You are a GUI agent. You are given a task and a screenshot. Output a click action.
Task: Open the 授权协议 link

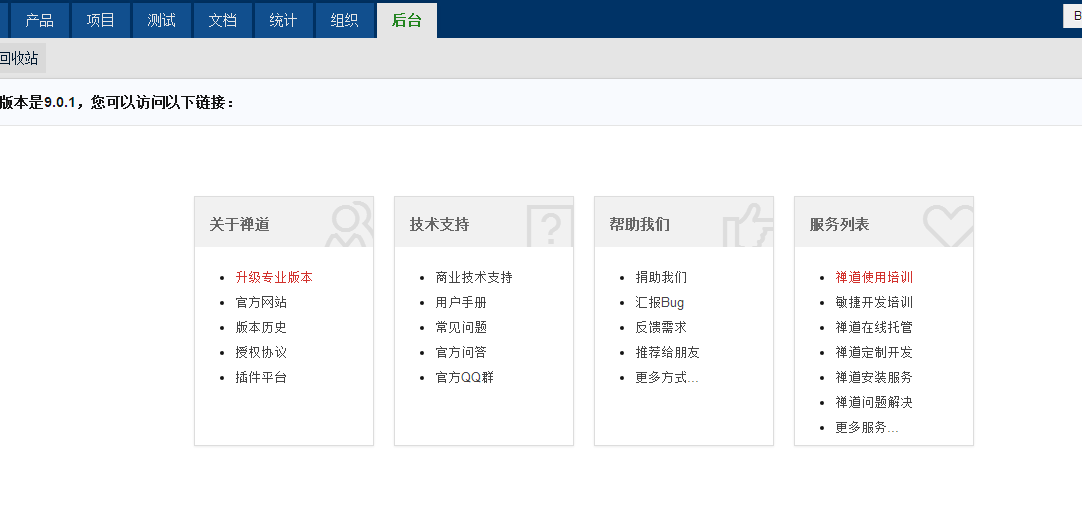tap(261, 352)
